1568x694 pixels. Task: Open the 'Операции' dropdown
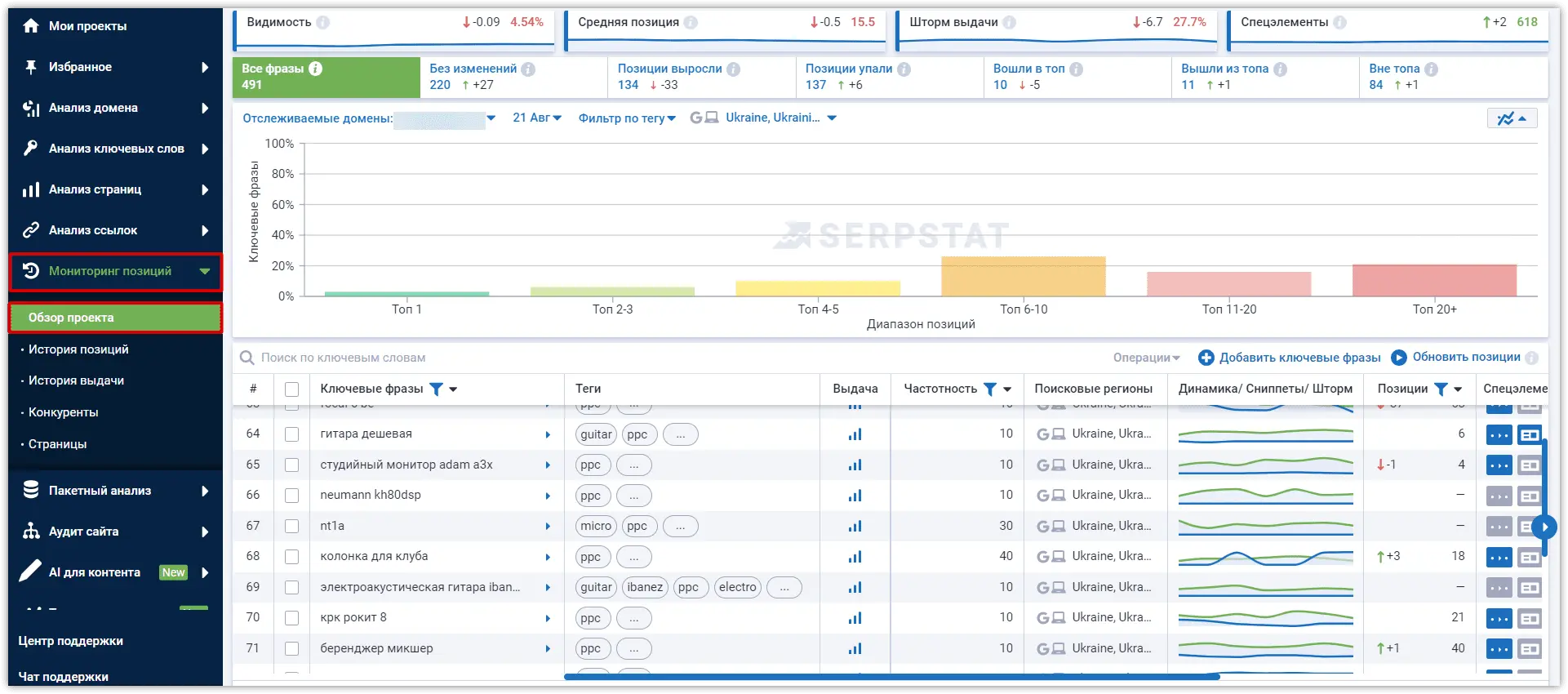click(x=1146, y=358)
